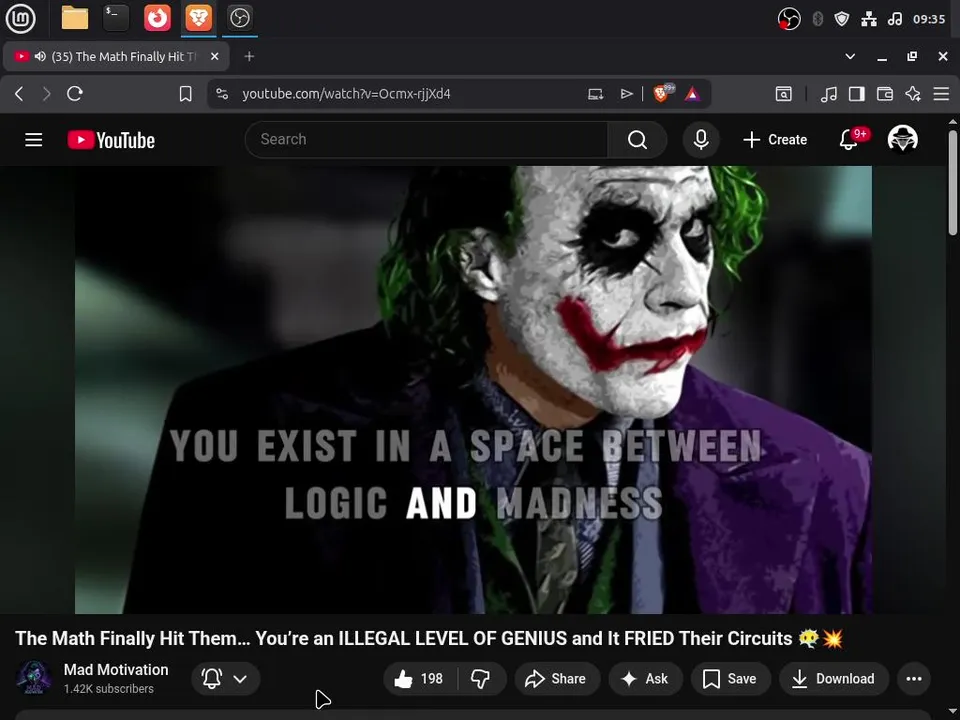Click the youtube.com URL address field
Viewport: 960px width, 720px height.
click(346, 94)
